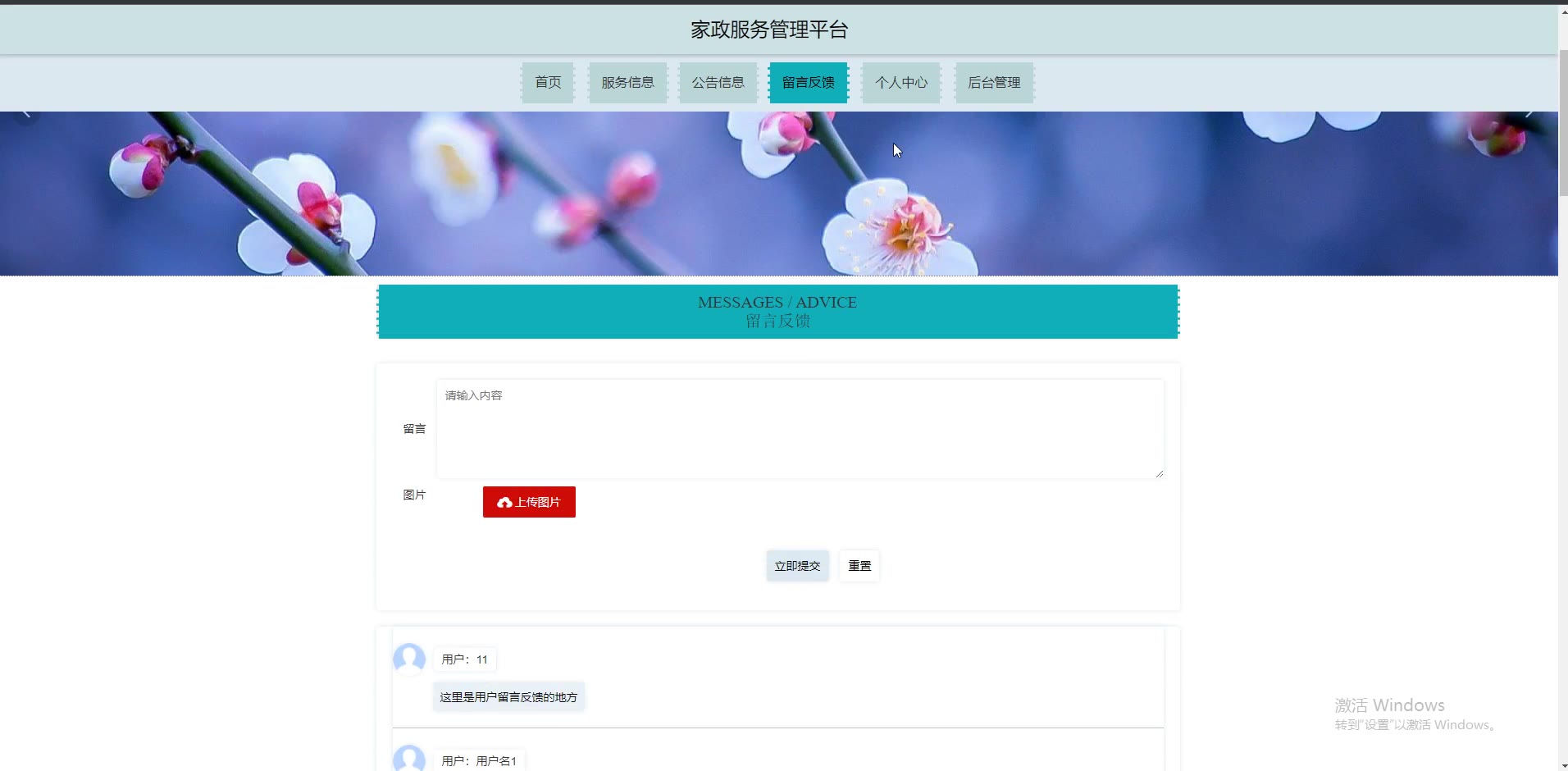Viewport: 1568px width, 771px height.
Task: Click the red 上传图片 button
Action: click(529, 502)
